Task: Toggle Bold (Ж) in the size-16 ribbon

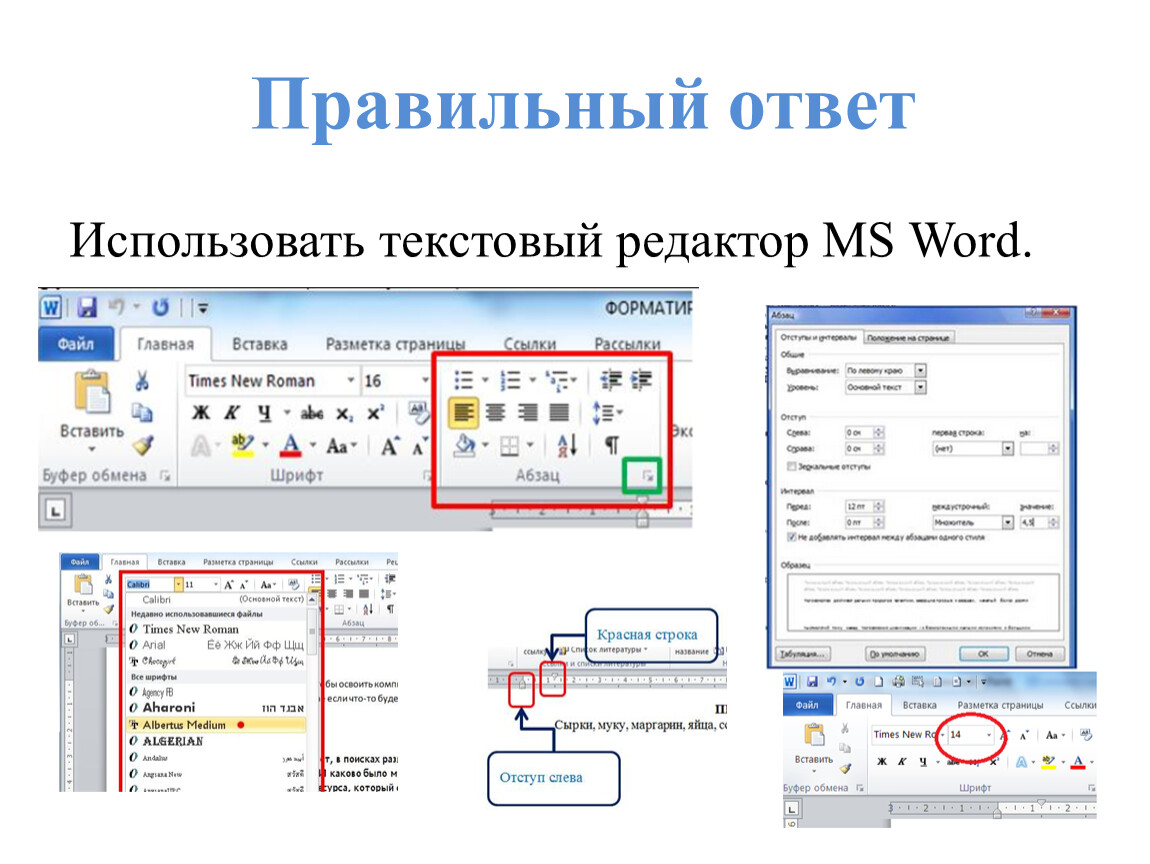Action: coord(200,413)
